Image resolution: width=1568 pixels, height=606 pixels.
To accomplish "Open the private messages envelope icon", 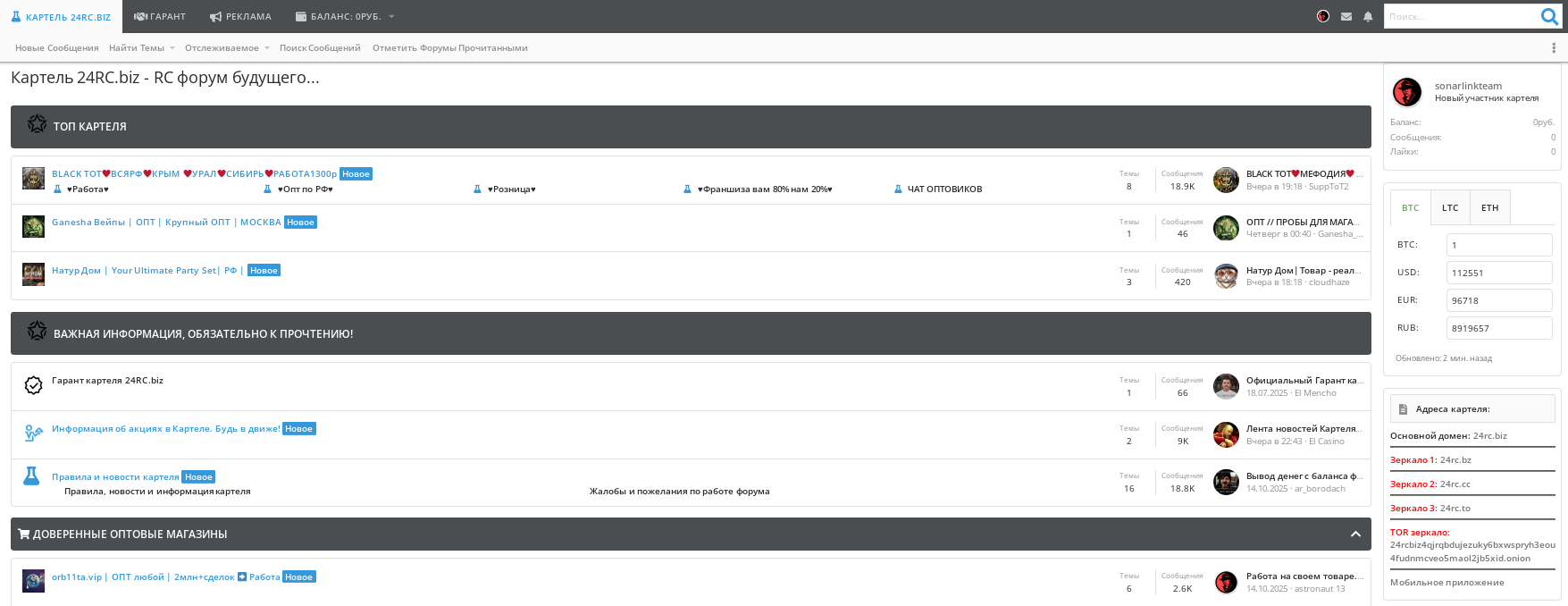I will click(x=1346, y=16).
